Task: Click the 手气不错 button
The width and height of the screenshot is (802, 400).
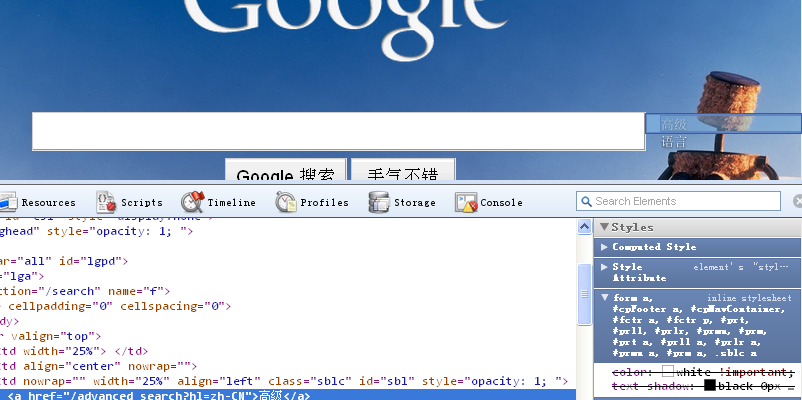Action: pos(403,174)
